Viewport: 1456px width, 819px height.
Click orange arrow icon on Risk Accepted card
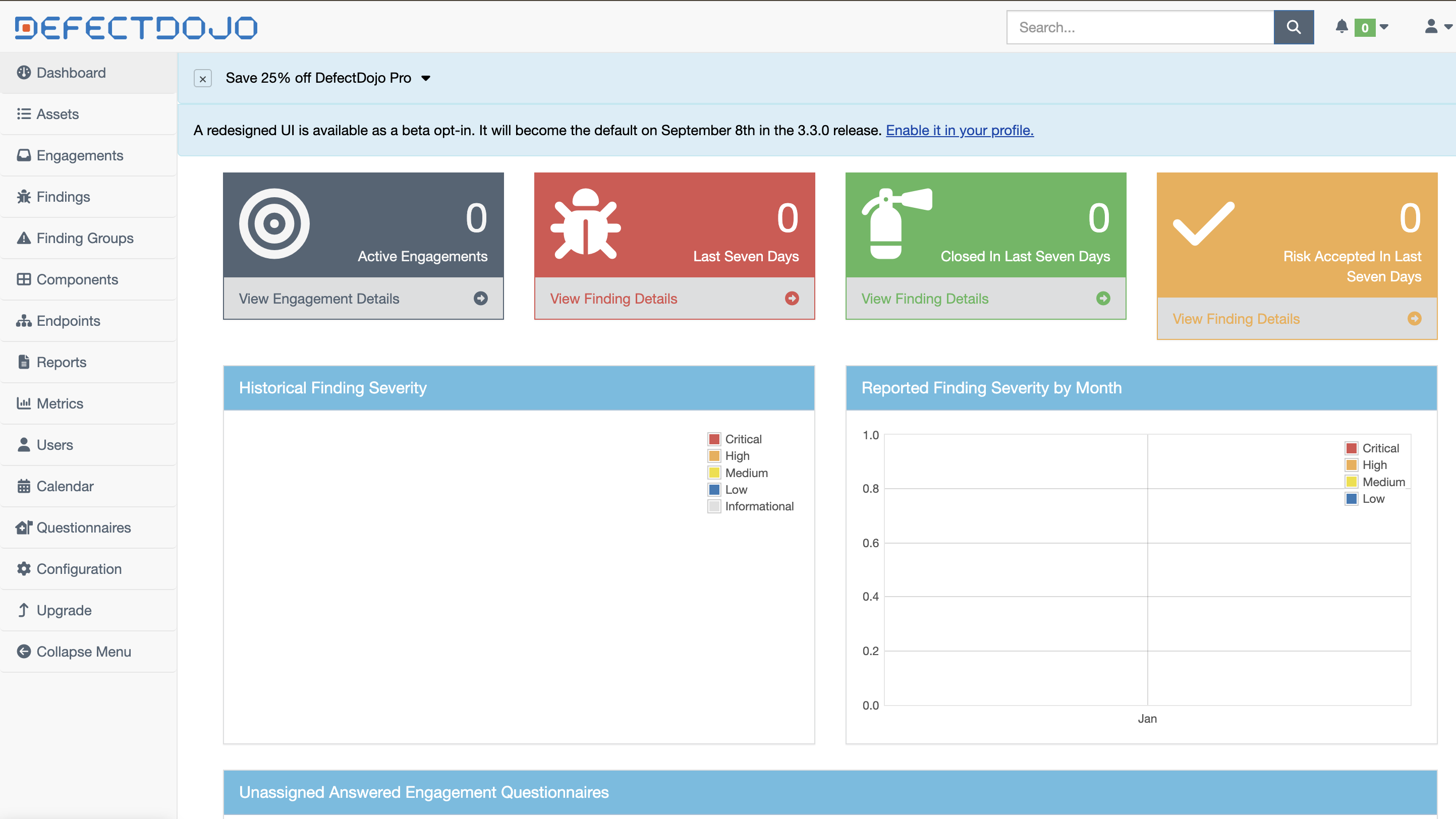[1414, 319]
